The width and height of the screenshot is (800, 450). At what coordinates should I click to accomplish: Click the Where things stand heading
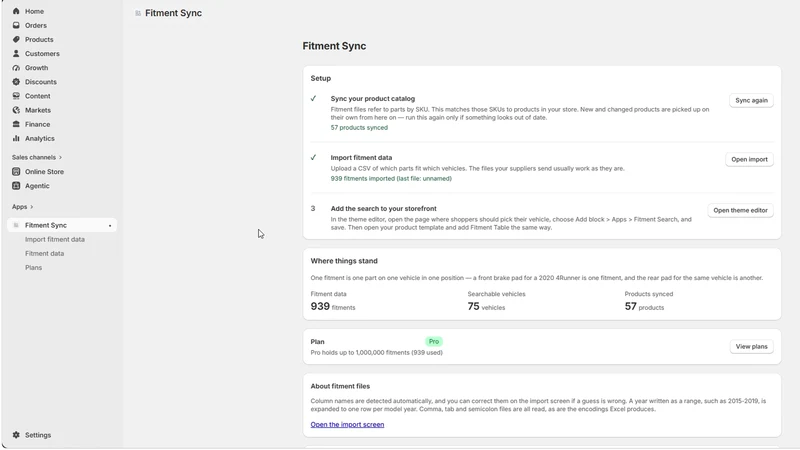coord(344,261)
